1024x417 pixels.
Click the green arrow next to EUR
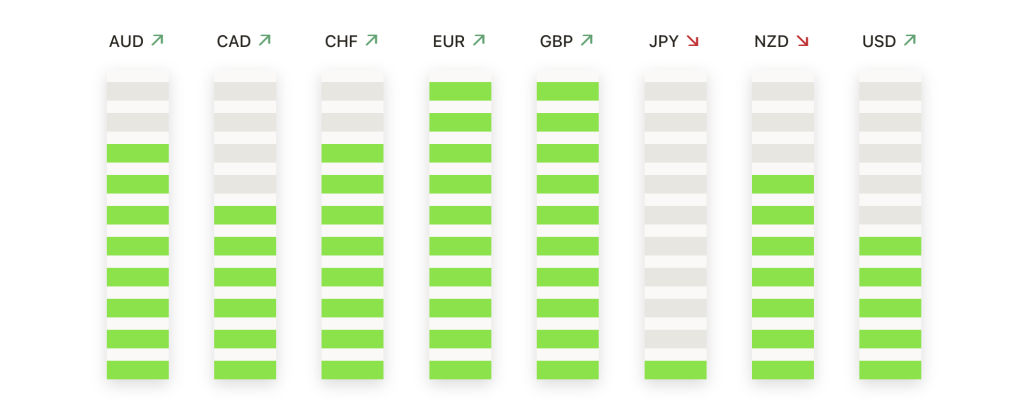(479, 40)
